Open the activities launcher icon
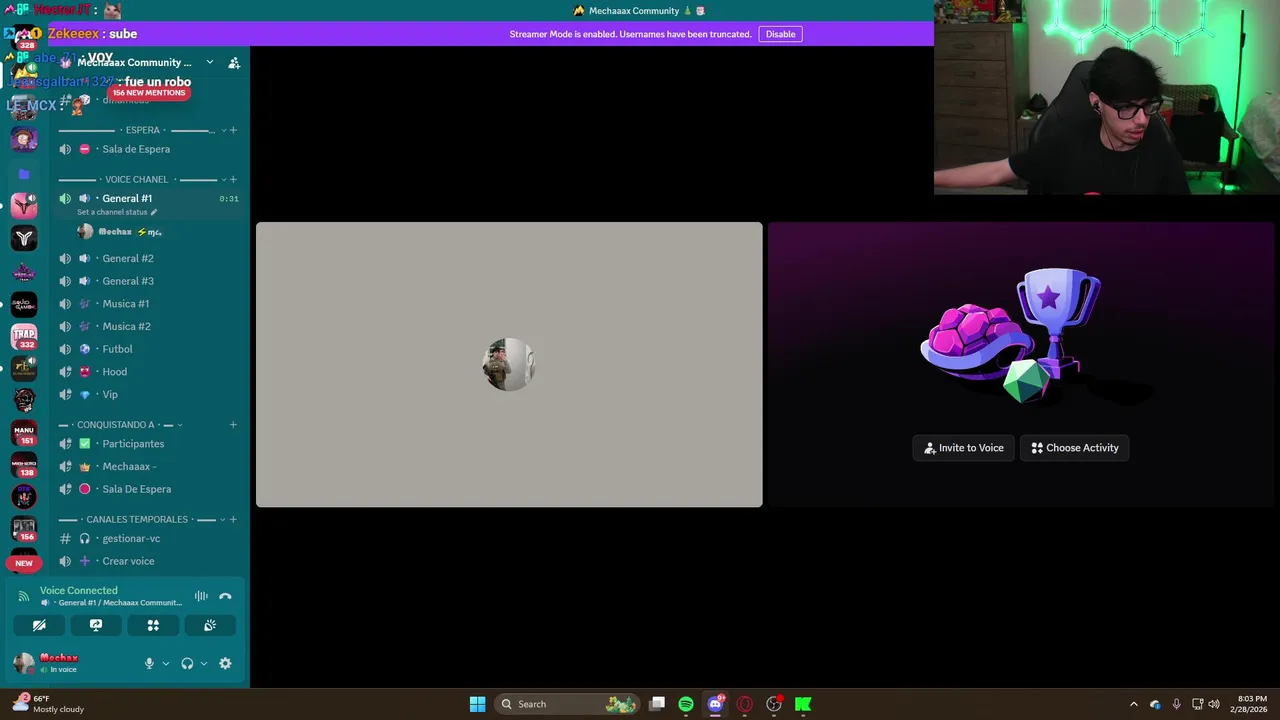Viewport: 1280px width, 720px height. tap(153, 625)
